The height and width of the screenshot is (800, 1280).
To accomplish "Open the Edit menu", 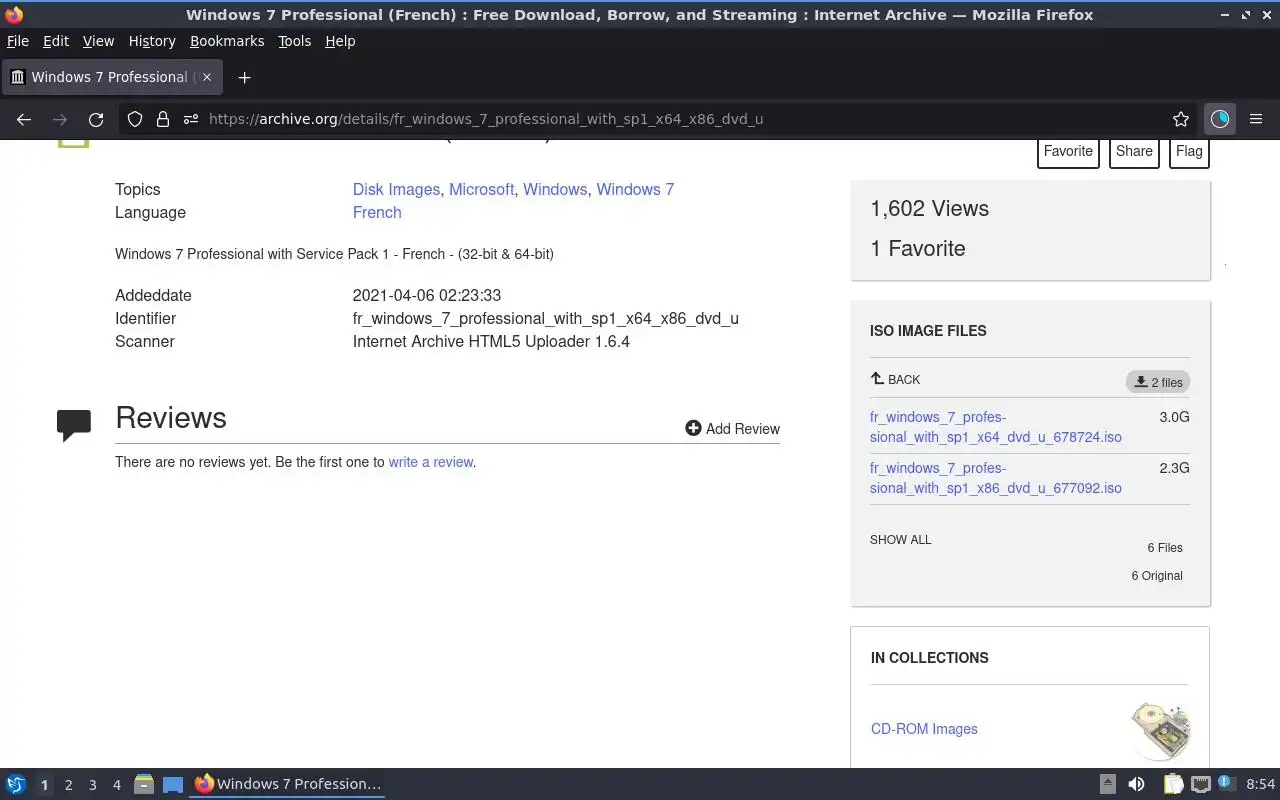I will tap(56, 41).
